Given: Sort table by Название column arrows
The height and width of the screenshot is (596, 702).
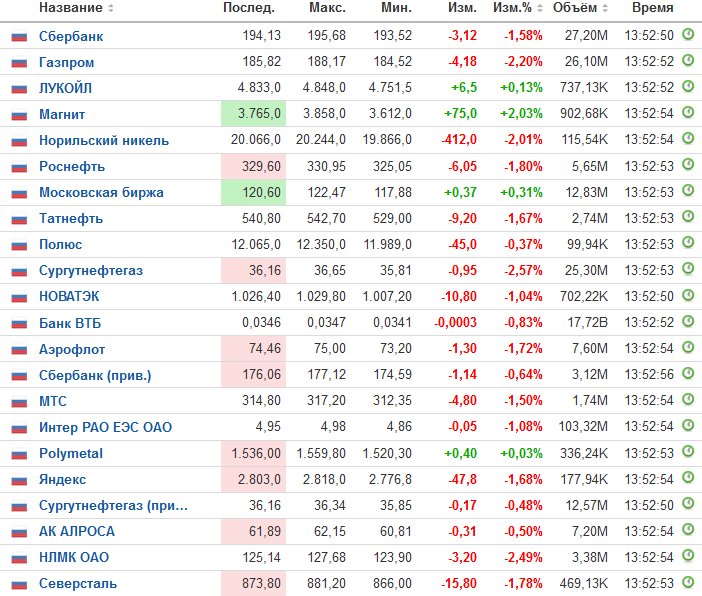Looking at the screenshot, I should 111,8.
